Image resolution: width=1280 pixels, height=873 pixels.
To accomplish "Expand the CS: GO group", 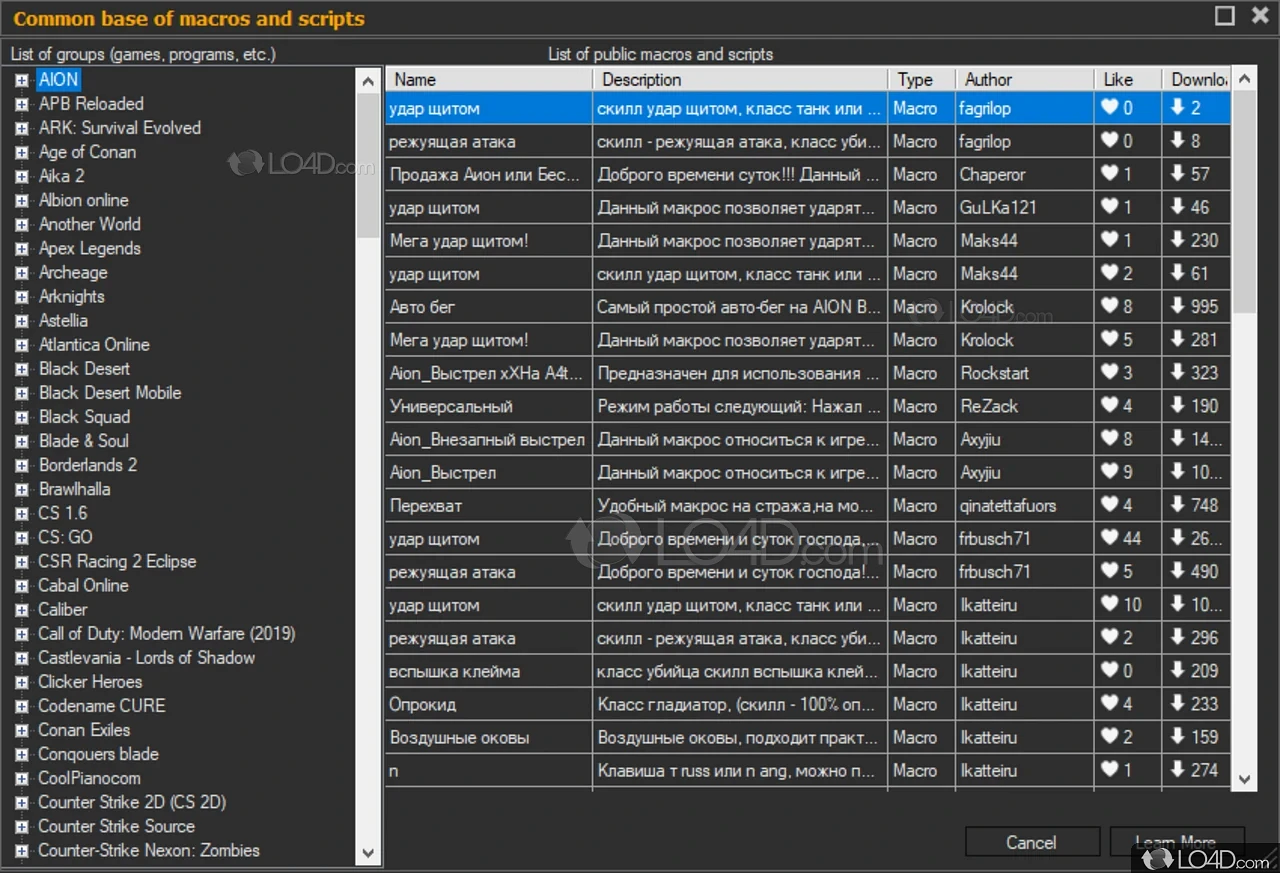I will 21,538.
